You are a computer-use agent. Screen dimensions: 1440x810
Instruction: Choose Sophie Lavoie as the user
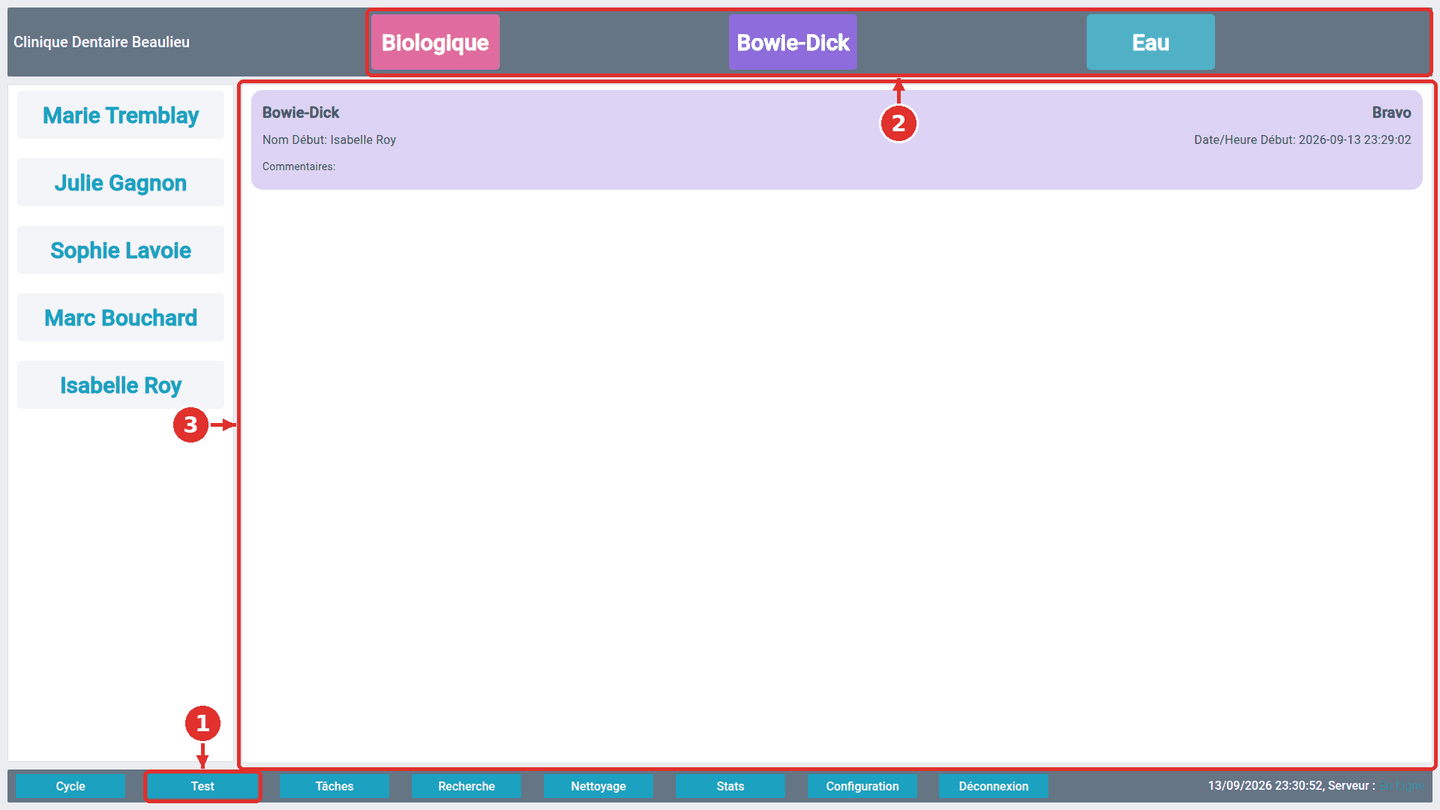pyautogui.click(x=121, y=250)
